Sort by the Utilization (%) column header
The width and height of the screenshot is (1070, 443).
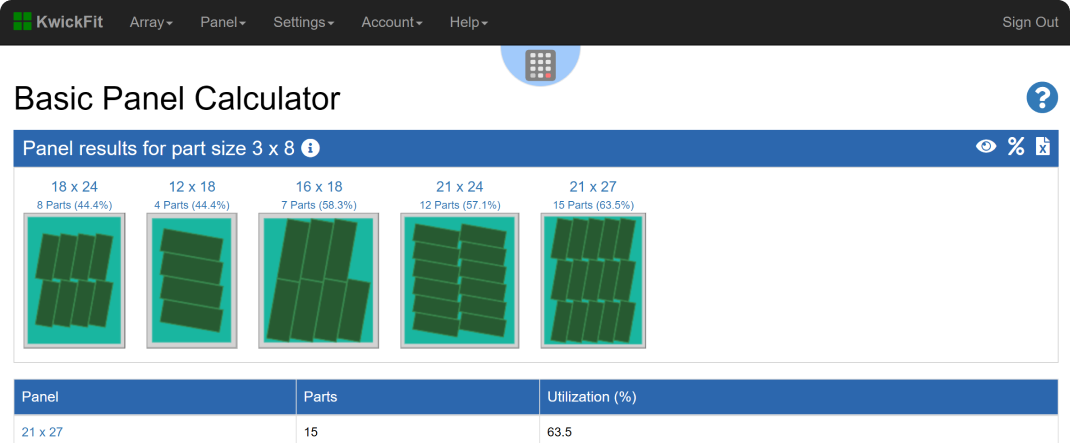(591, 396)
